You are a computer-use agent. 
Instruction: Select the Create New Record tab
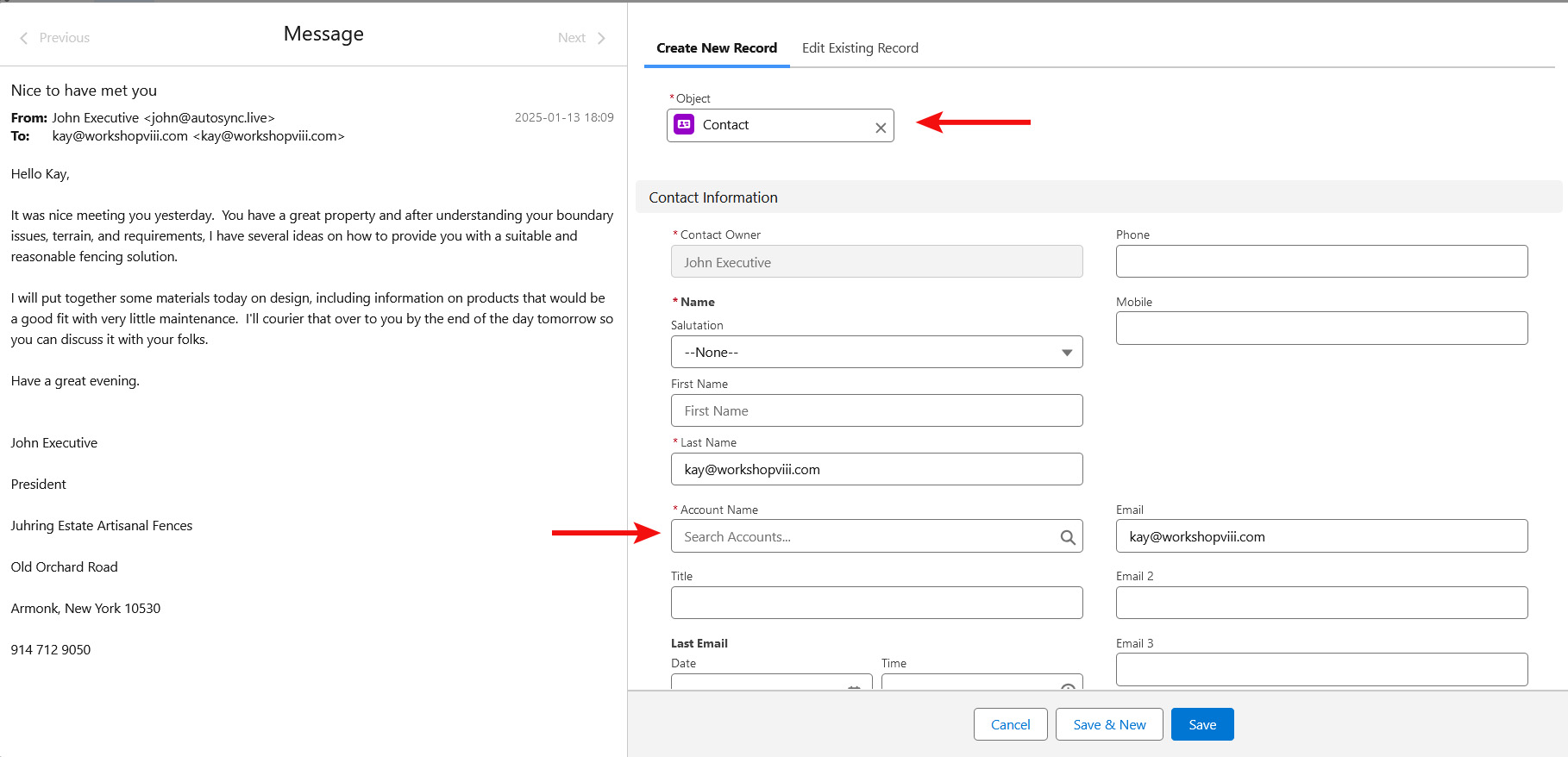(x=716, y=48)
